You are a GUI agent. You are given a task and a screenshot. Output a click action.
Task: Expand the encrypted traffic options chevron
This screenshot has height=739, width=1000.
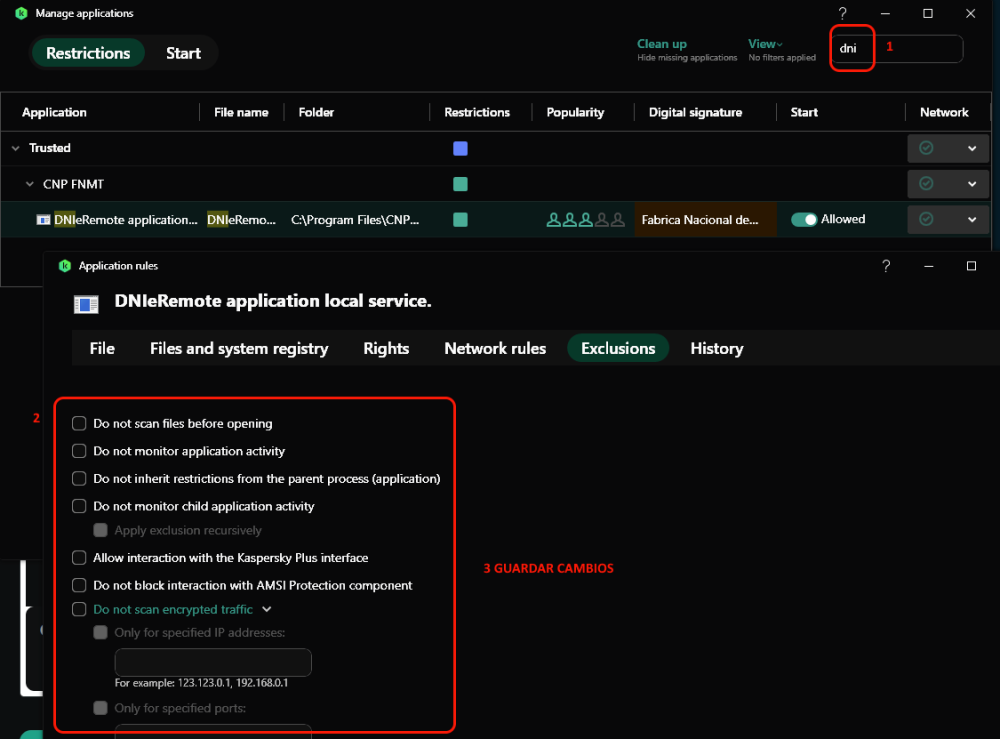point(267,609)
